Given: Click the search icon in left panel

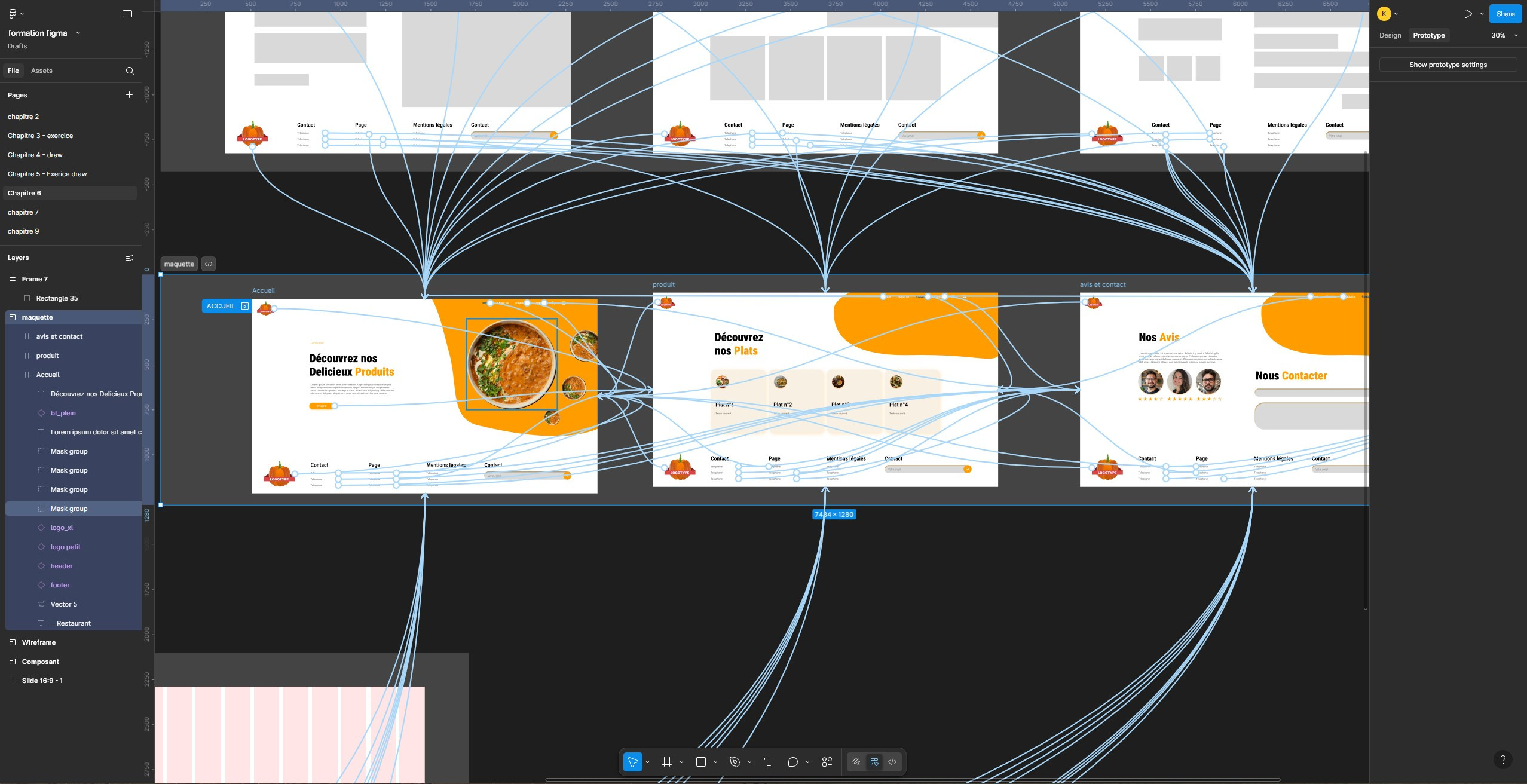Looking at the screenshot, I should coord(130,71).
